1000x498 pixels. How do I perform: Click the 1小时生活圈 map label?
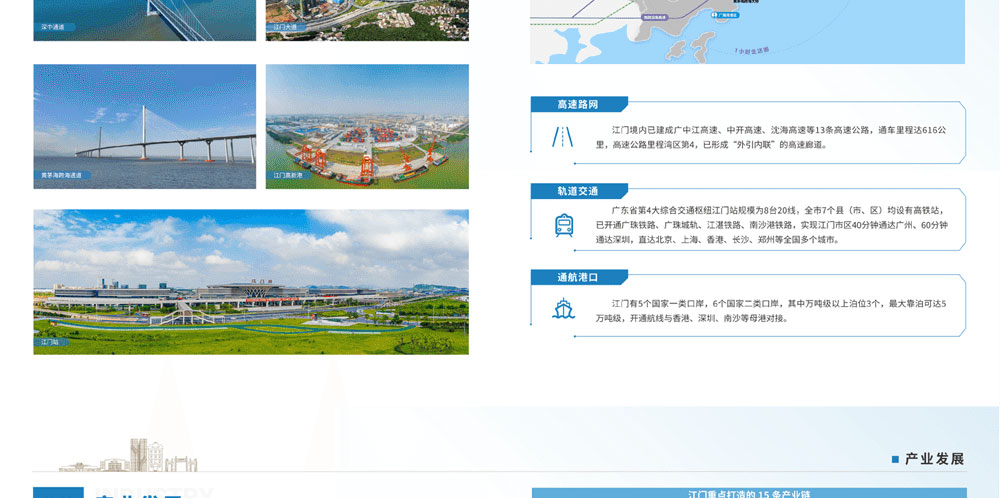tap(753, 50)
